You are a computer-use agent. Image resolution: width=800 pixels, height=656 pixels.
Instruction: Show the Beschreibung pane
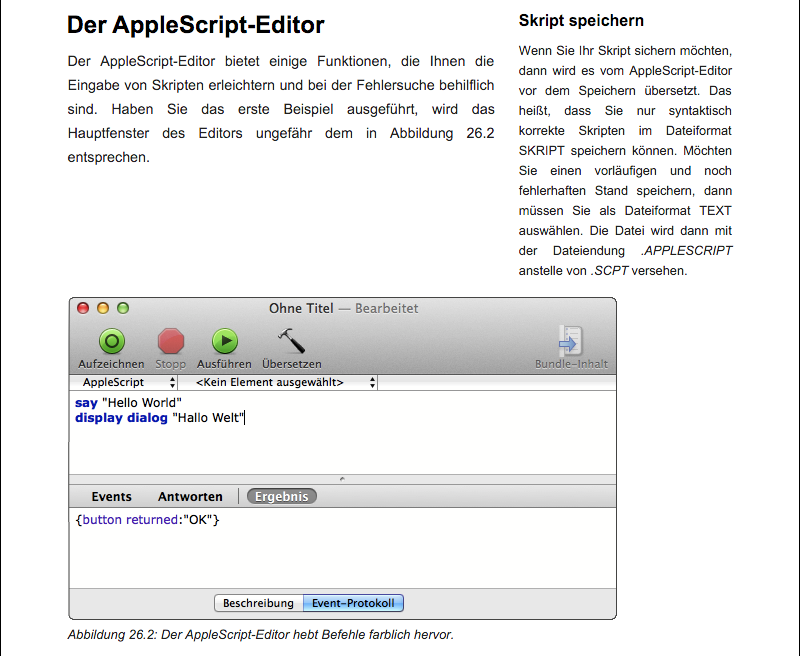259,603
